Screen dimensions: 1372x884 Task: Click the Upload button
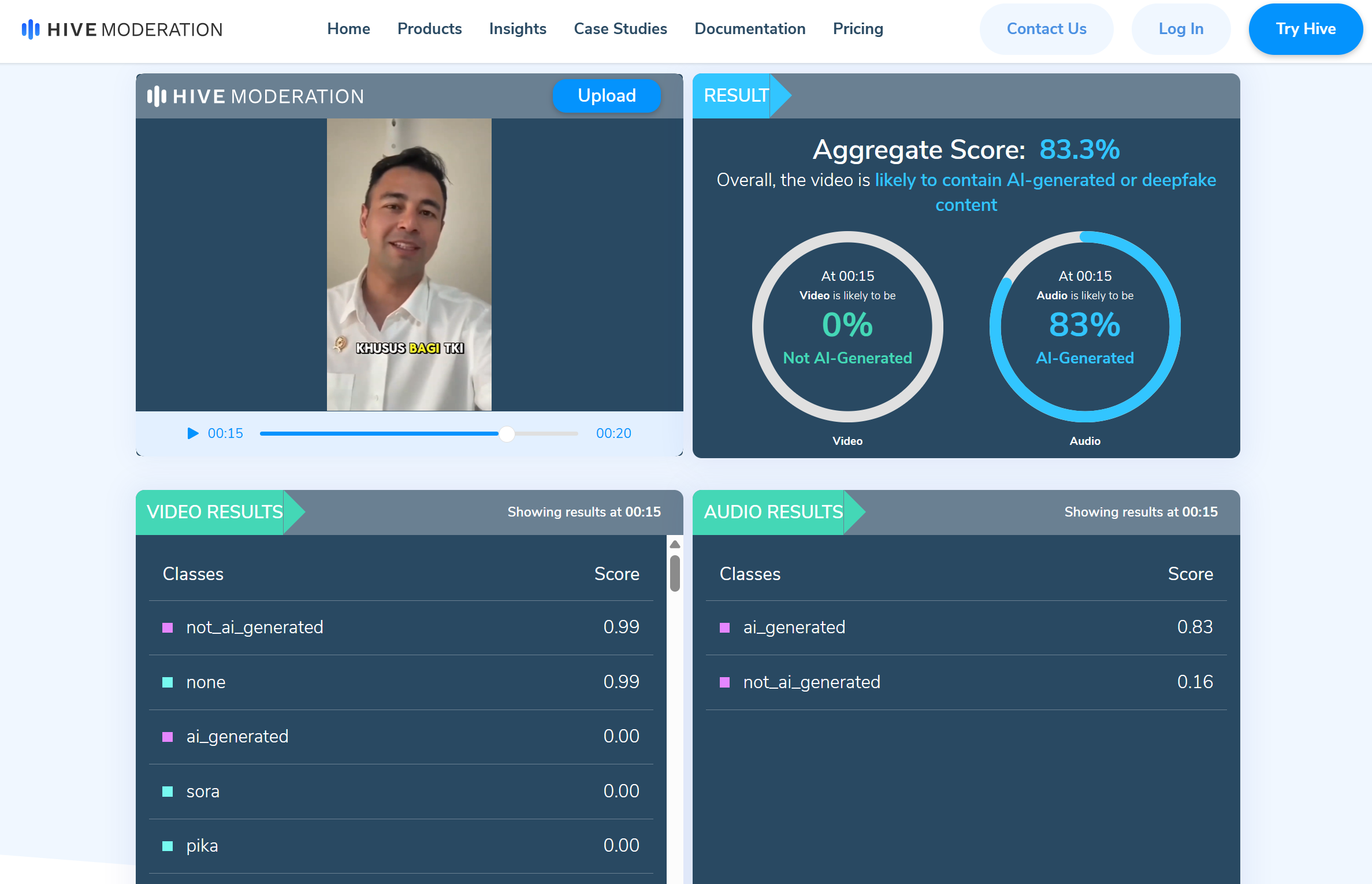(606, 96)
